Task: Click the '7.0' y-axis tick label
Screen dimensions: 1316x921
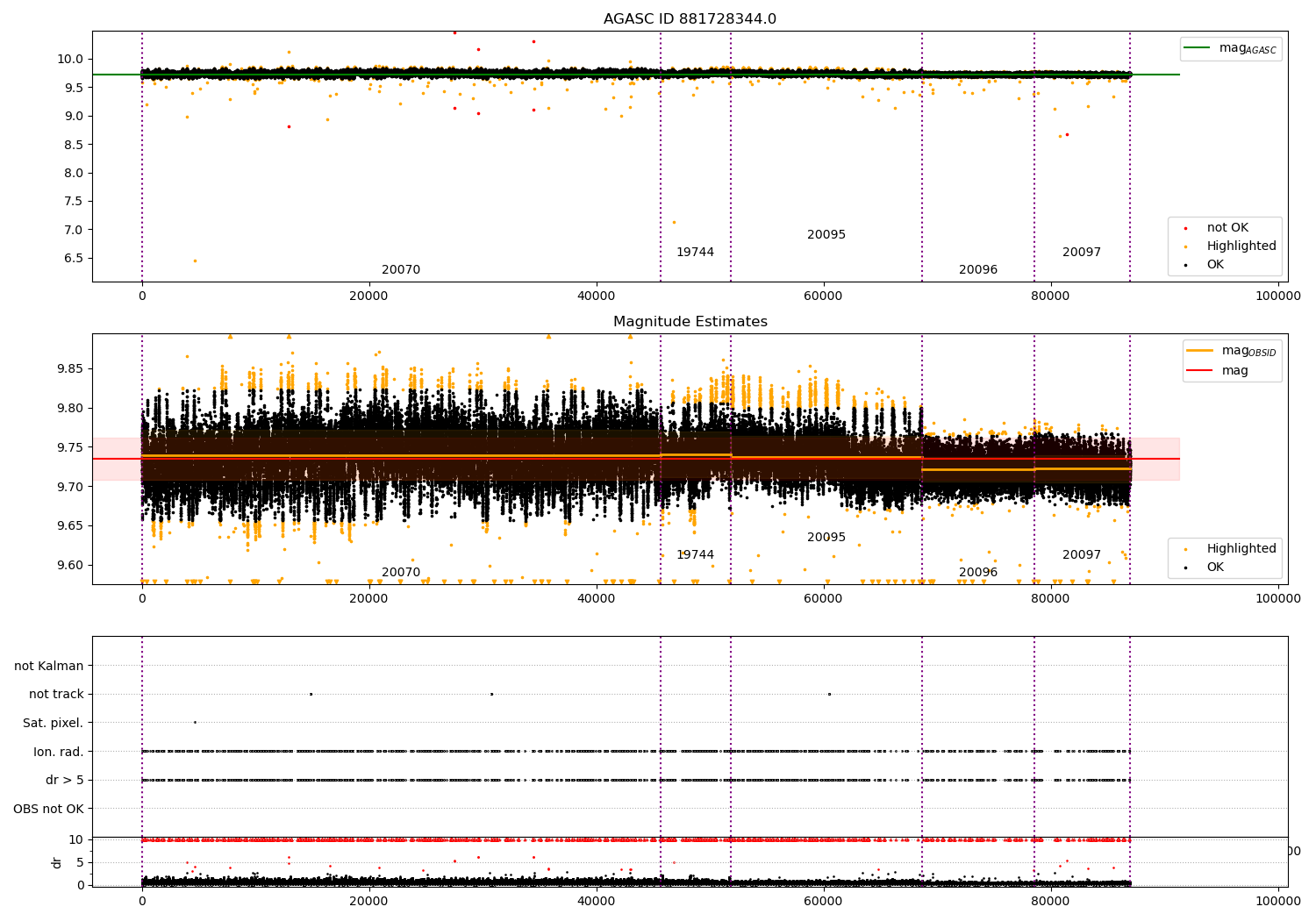Action: [x=74, y=230]
